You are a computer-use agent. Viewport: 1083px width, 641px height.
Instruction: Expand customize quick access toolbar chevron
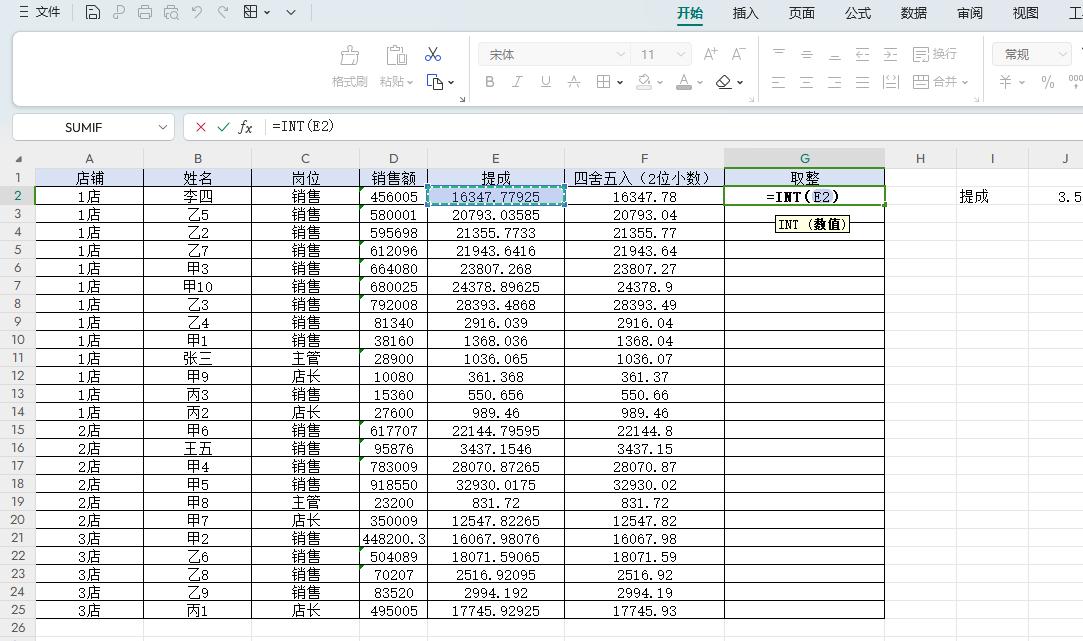pos(291,12)
